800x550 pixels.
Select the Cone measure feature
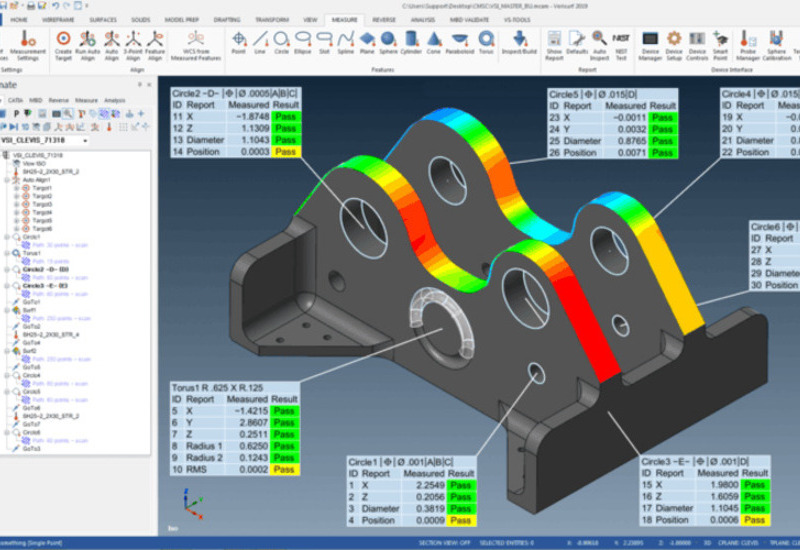(x=434, y=43)
